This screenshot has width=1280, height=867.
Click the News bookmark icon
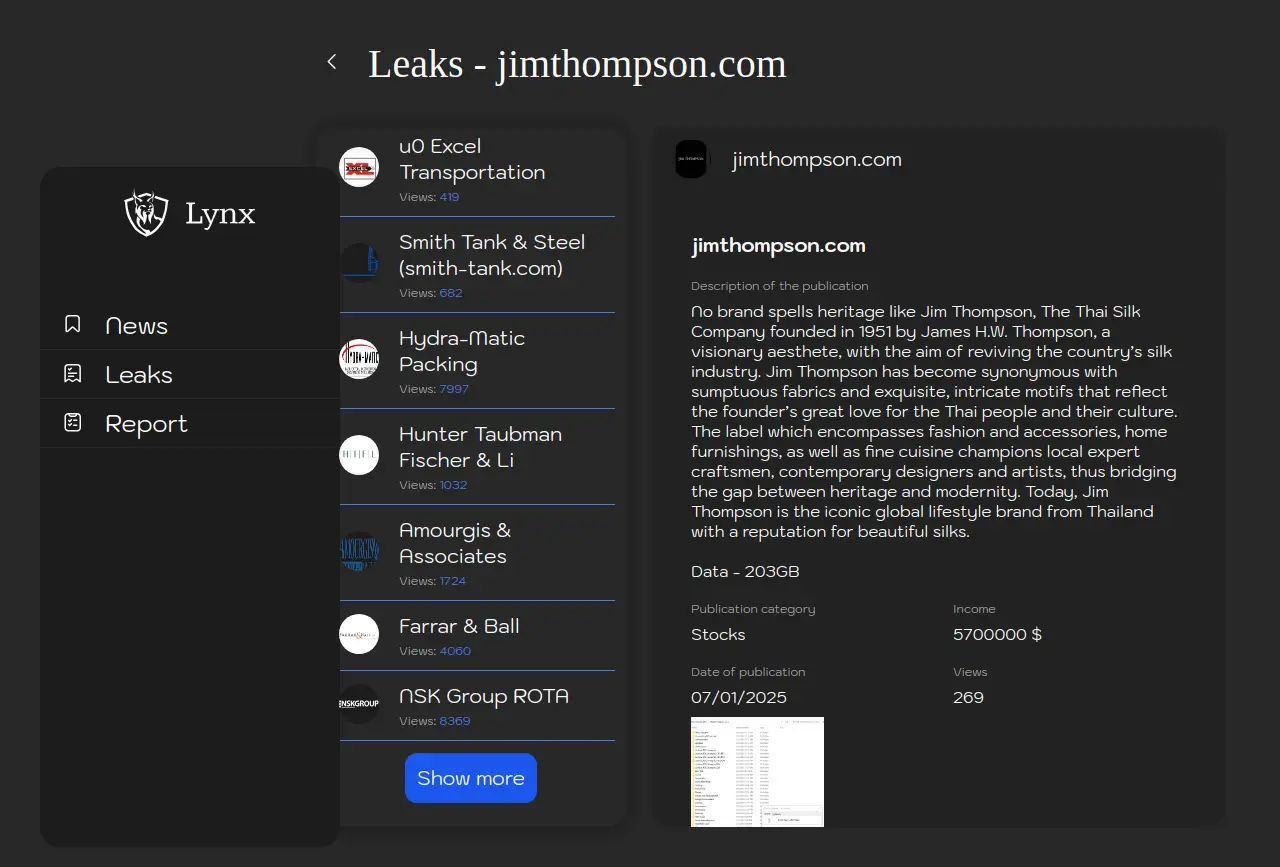(x=72, y=324)
